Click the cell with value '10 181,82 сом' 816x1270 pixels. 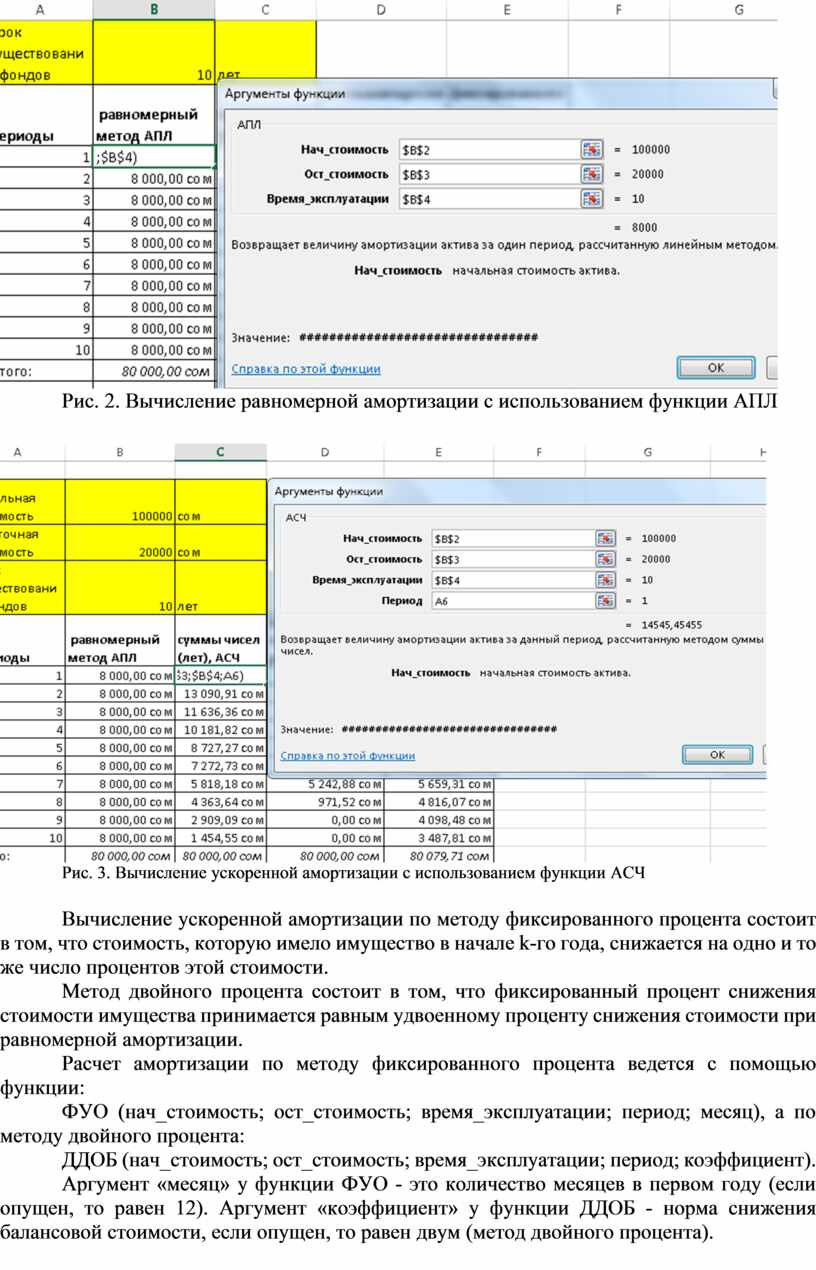[220, 729]
